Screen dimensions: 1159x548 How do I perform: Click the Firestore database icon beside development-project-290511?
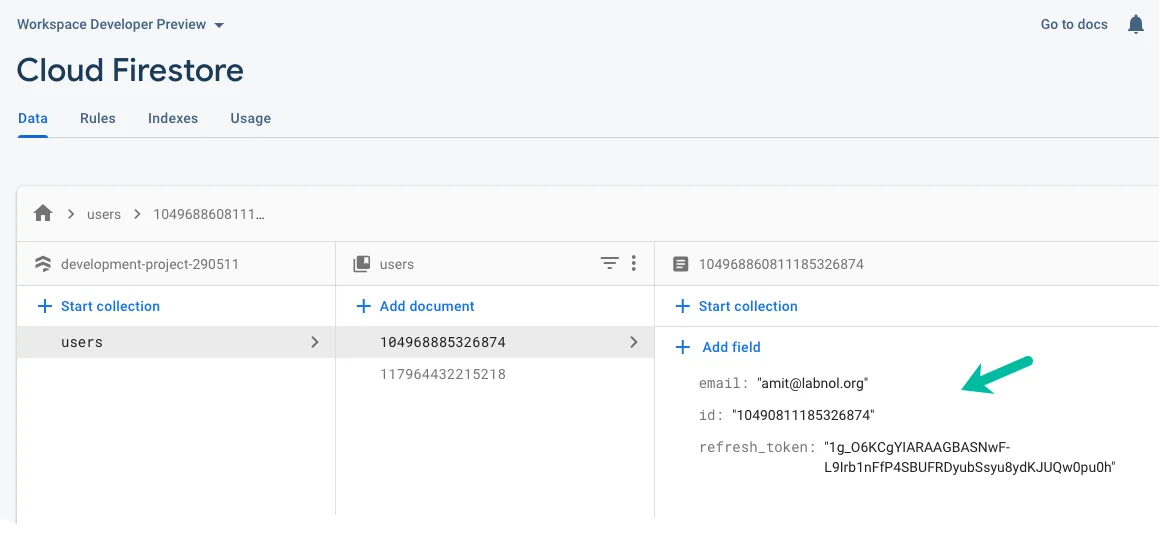coord(43,264)
